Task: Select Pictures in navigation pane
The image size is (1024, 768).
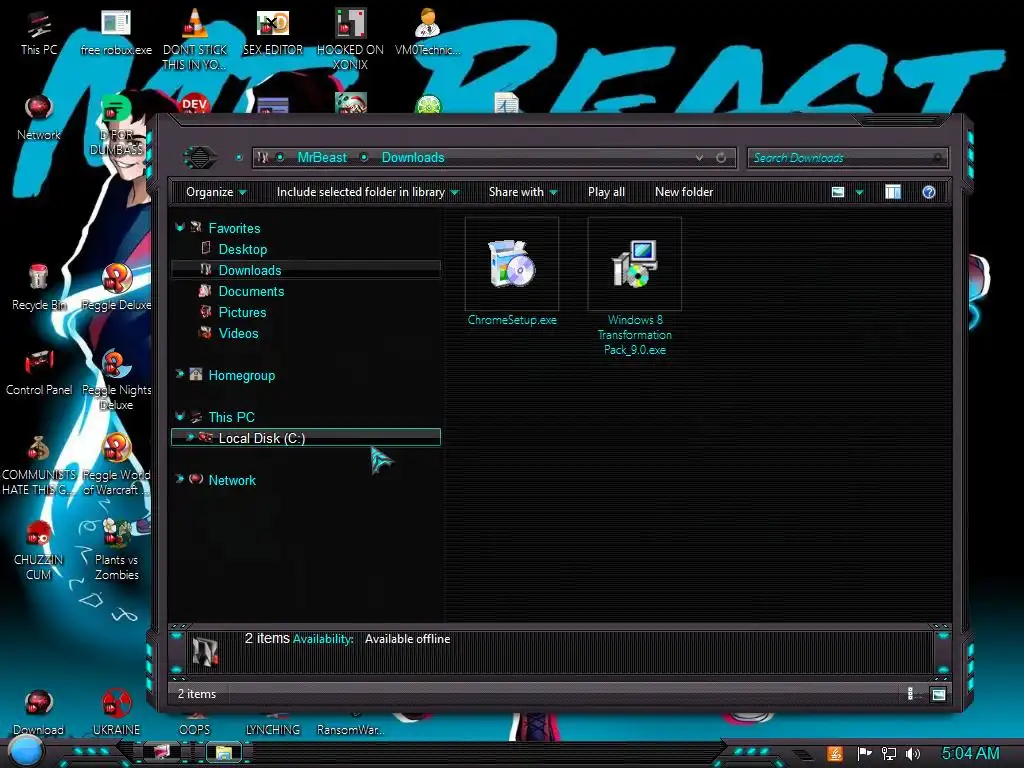Action: [x=242, y=312]
